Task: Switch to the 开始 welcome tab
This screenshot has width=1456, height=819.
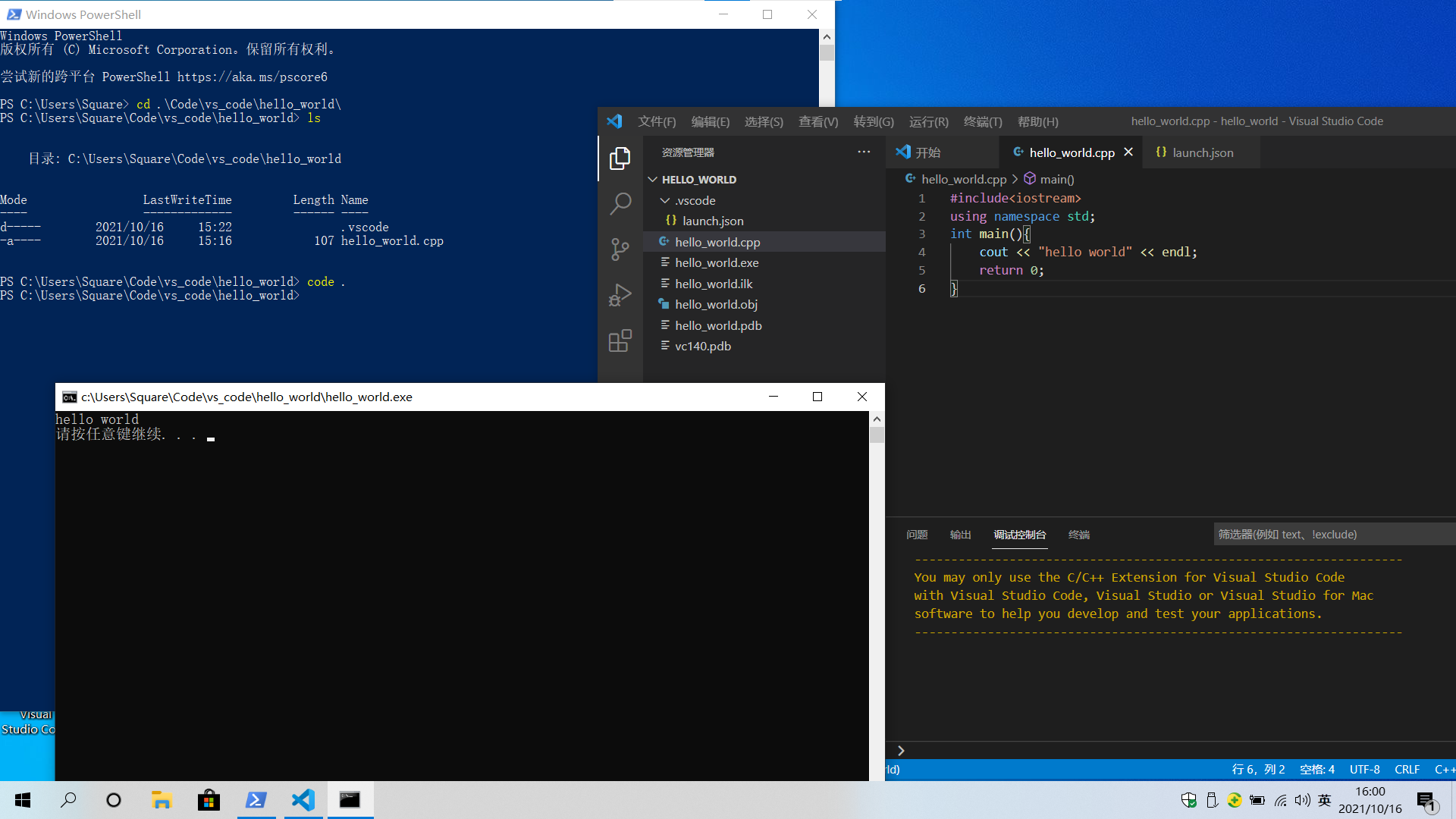Action: pyautogui.click(x=942, y=152)
